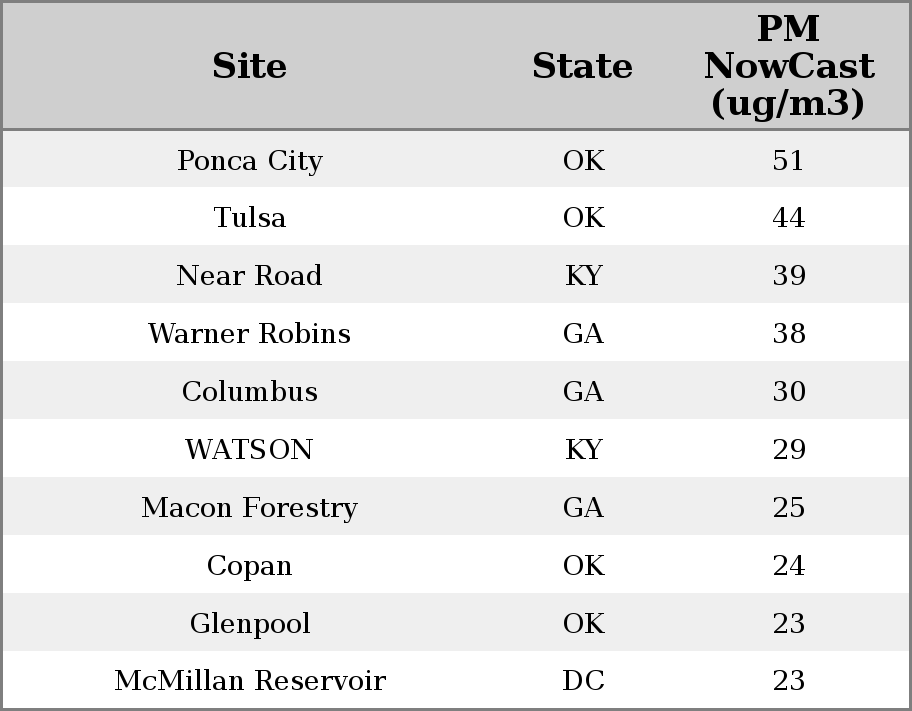The height and width of the screenshot is (711, 912).
Task: Click the PM value 30 for Columbus
Action: [788, 392]
